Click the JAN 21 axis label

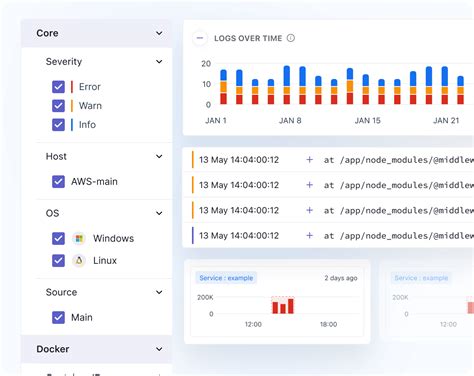pyautogui.click(x=446, y=121)
